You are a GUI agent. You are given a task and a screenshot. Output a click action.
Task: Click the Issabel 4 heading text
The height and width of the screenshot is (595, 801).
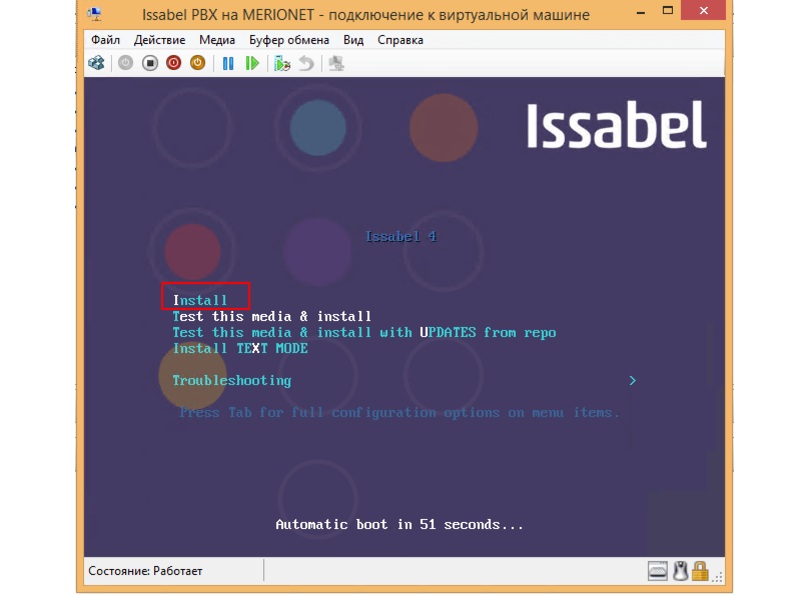pos(401,236)
